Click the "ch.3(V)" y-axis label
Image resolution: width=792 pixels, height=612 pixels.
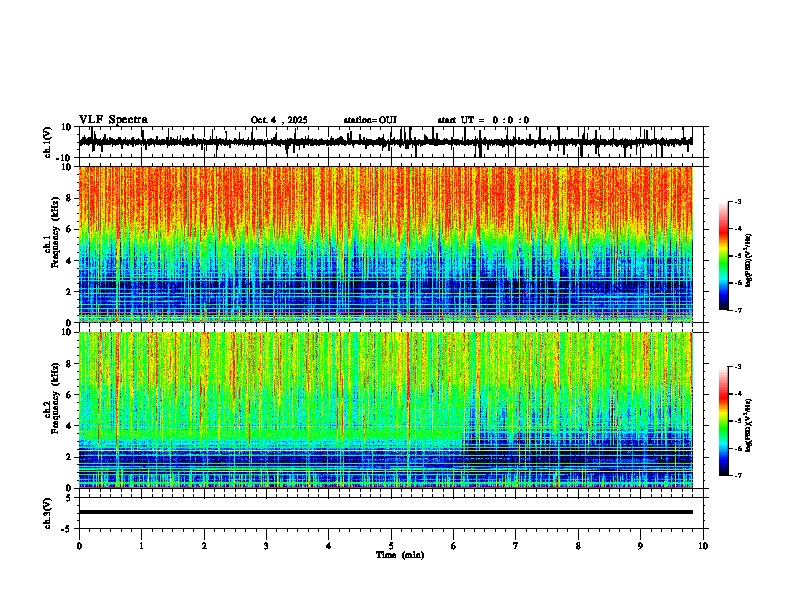[x=48, y=513]
